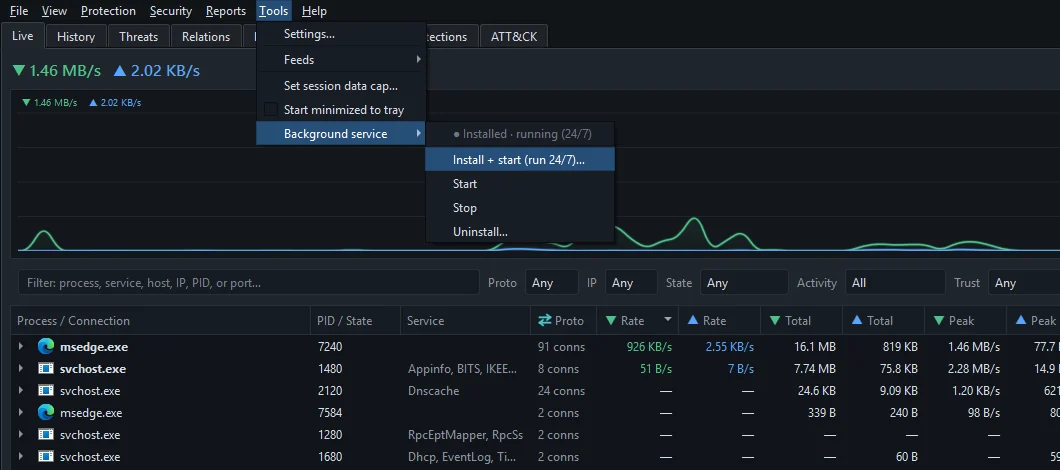This screenshot has height=470, width=1060.
Task: Switch to the Live tab
Action: point(22,36)
